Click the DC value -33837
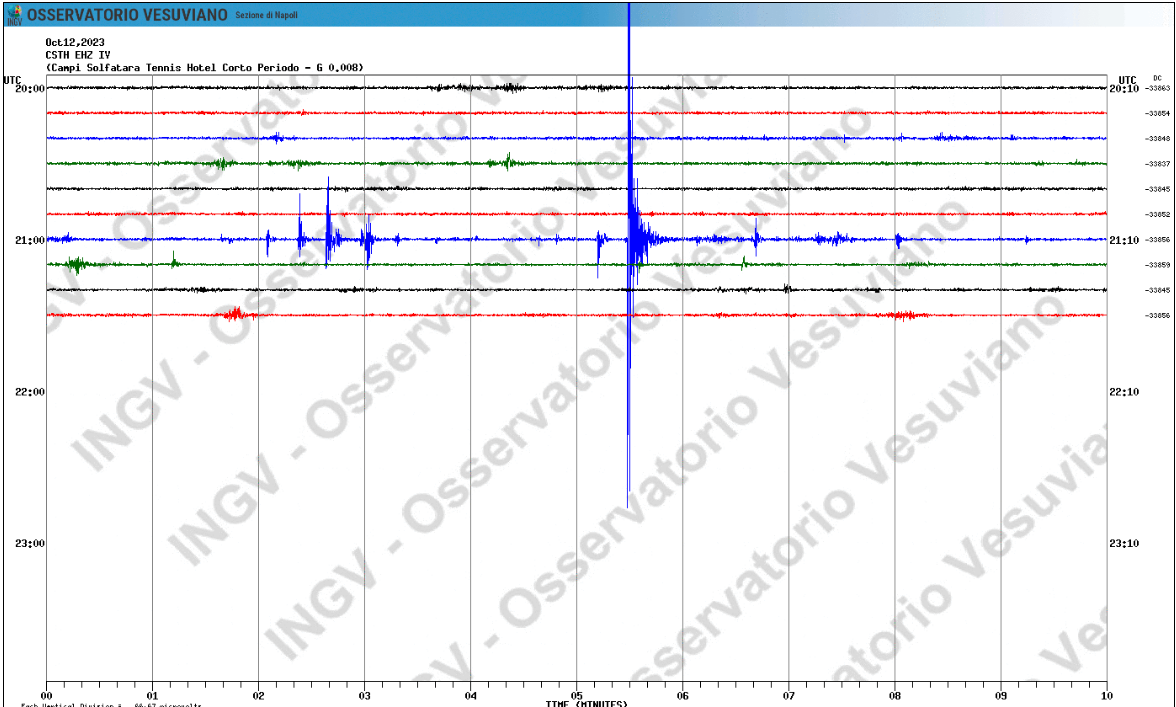This screenshot has width=1176, height=707. click(x=1157, y=164)
